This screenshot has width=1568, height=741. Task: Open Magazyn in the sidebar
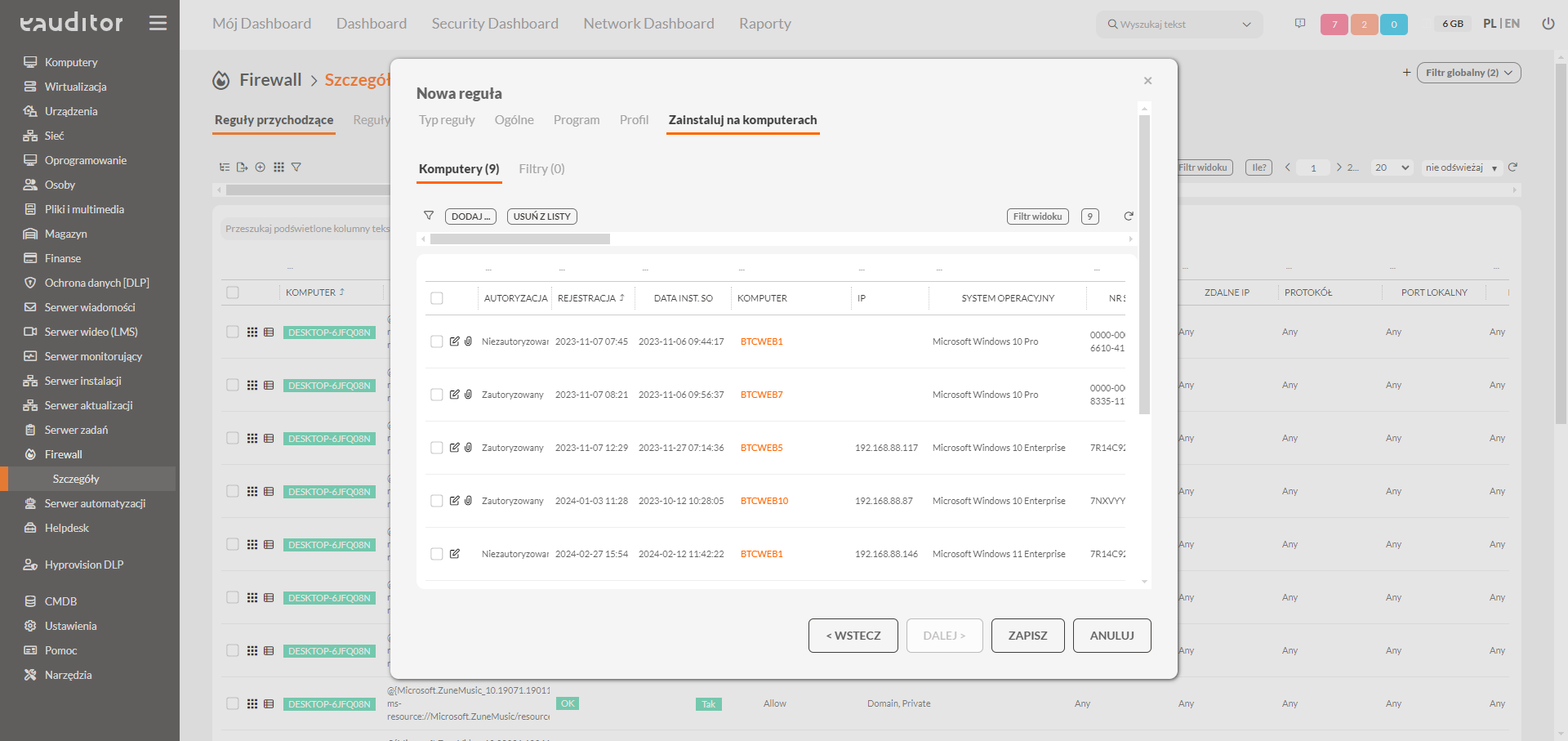65,234
